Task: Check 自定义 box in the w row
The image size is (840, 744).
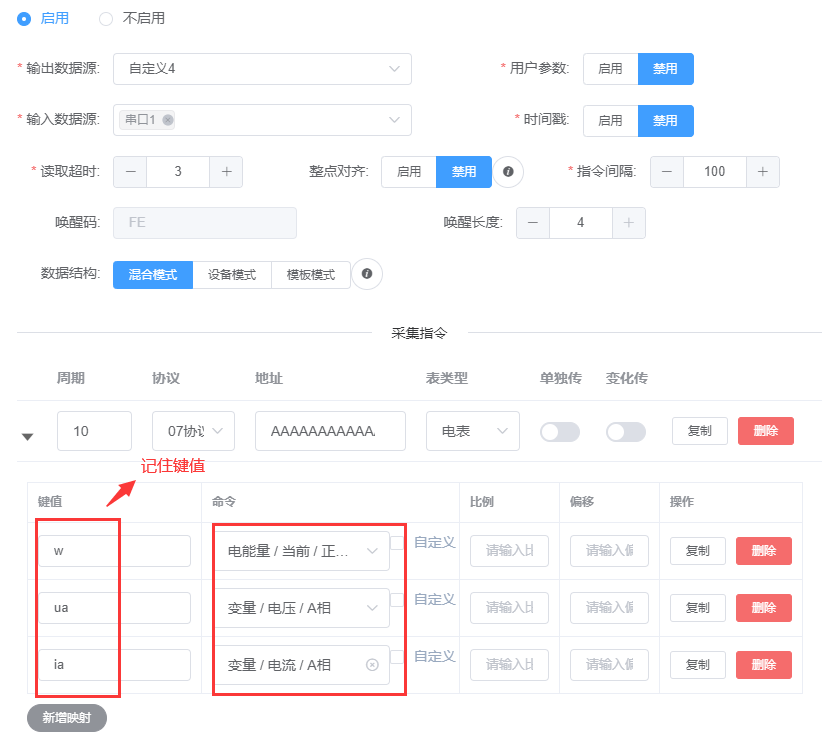Action: [398, 543]
